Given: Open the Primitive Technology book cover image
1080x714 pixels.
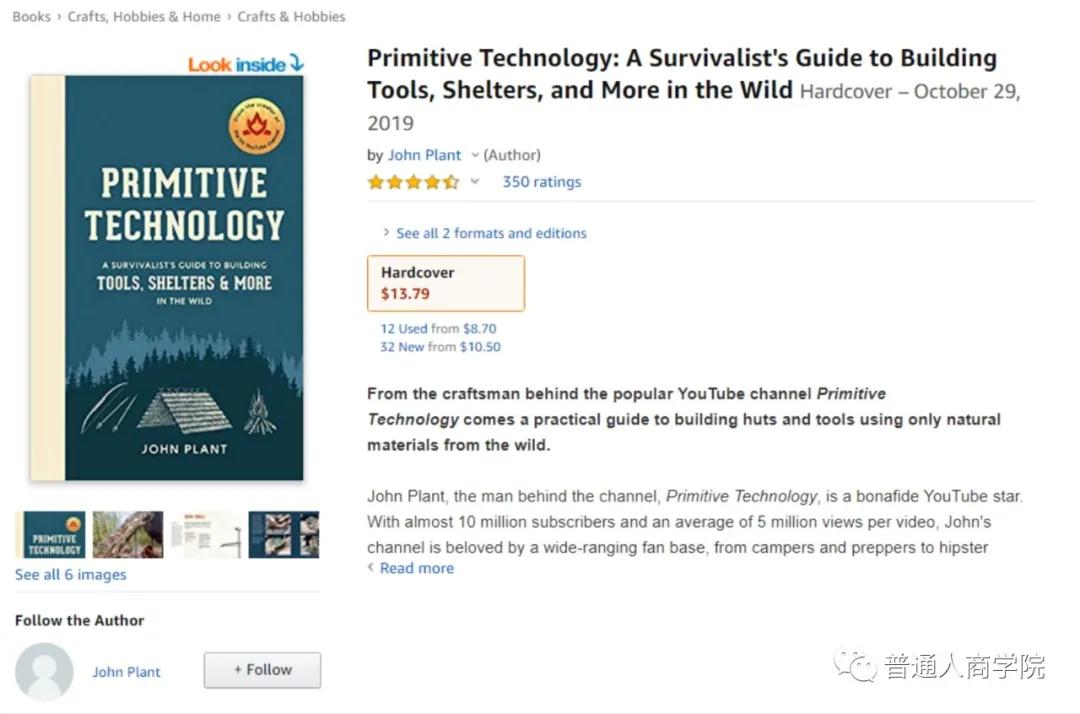Looking at the screenshot, I should point(167,278).
